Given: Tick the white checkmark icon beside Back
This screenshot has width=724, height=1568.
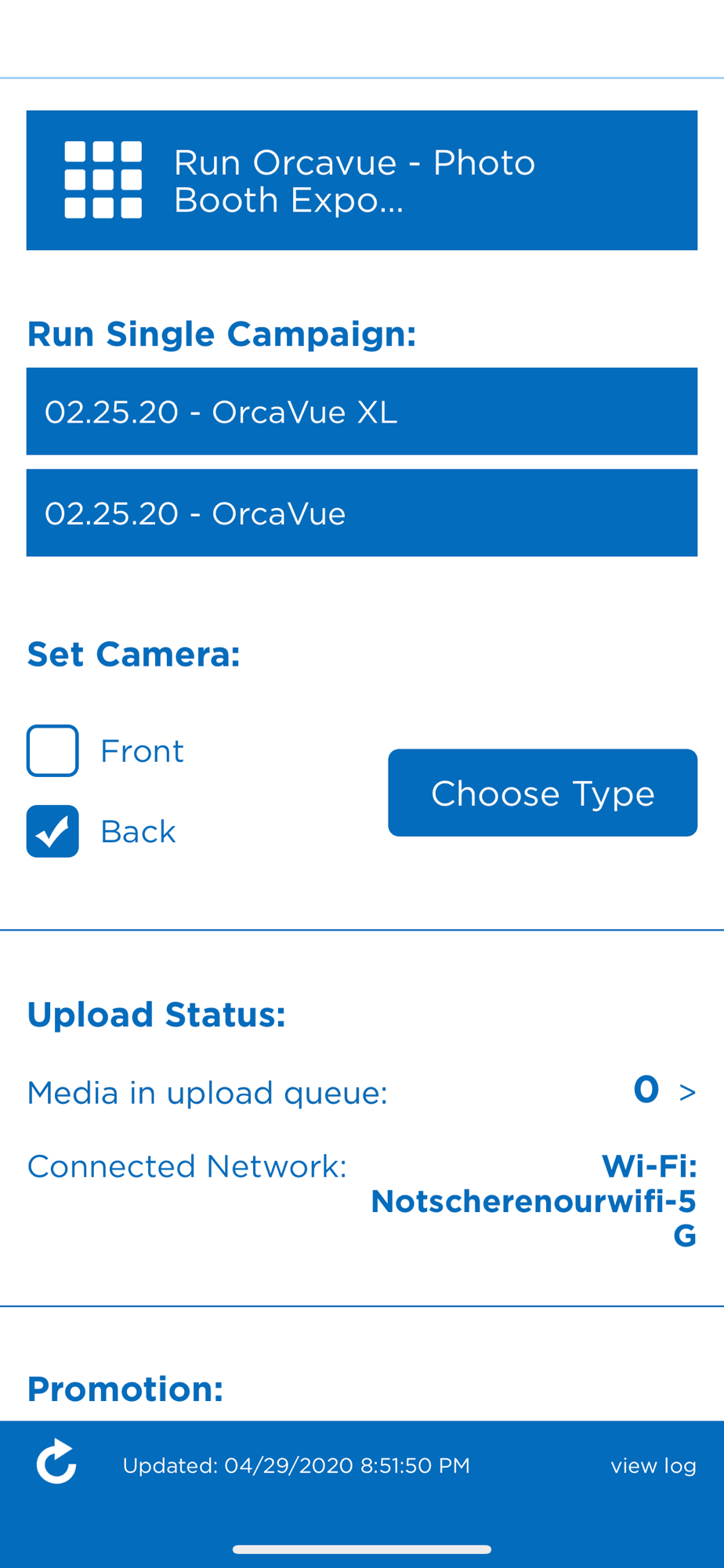Looking at the screenshot, I should pyautogui.click(x=52, y=831).
